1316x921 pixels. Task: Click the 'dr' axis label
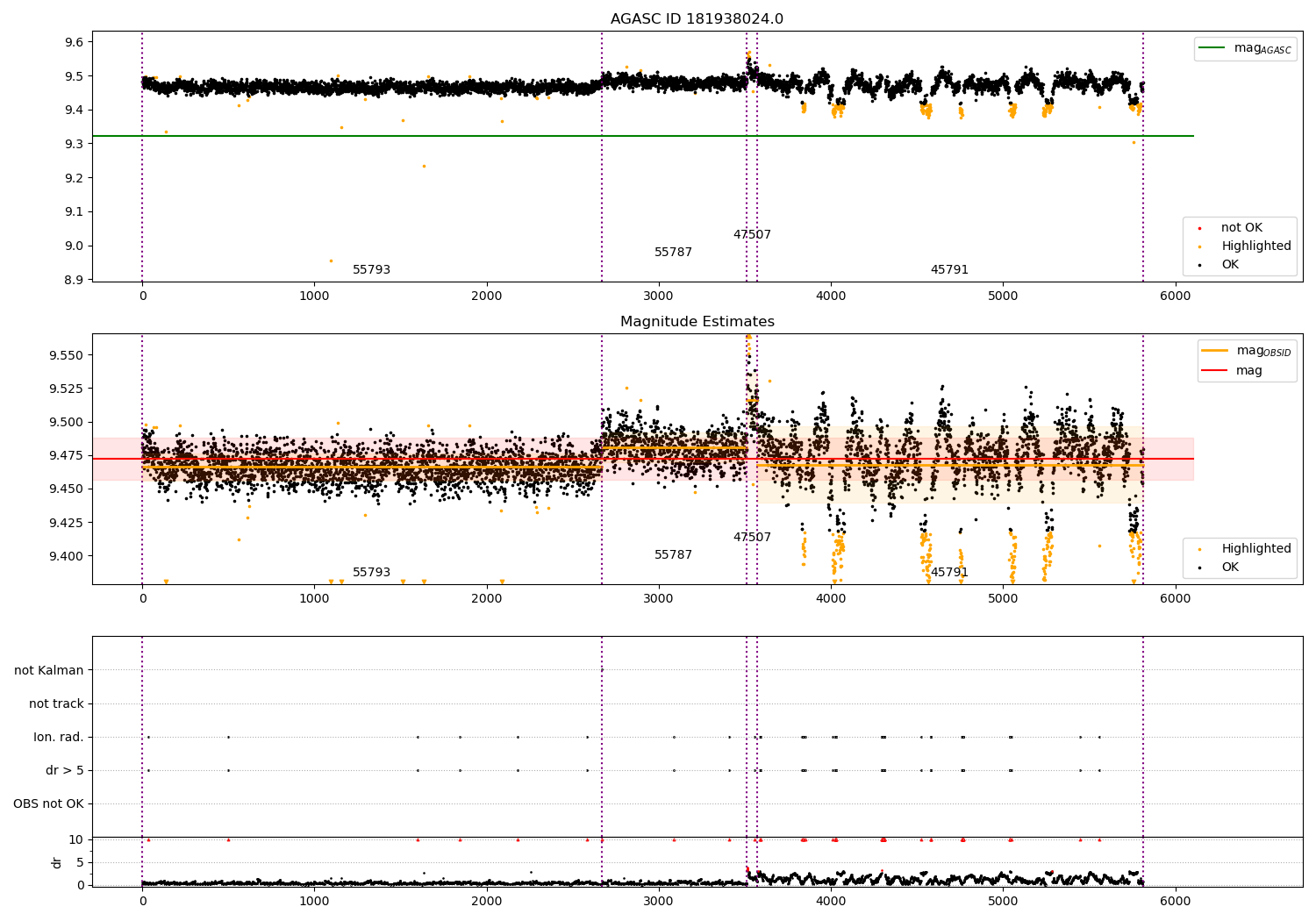click(x=57, y=862)
